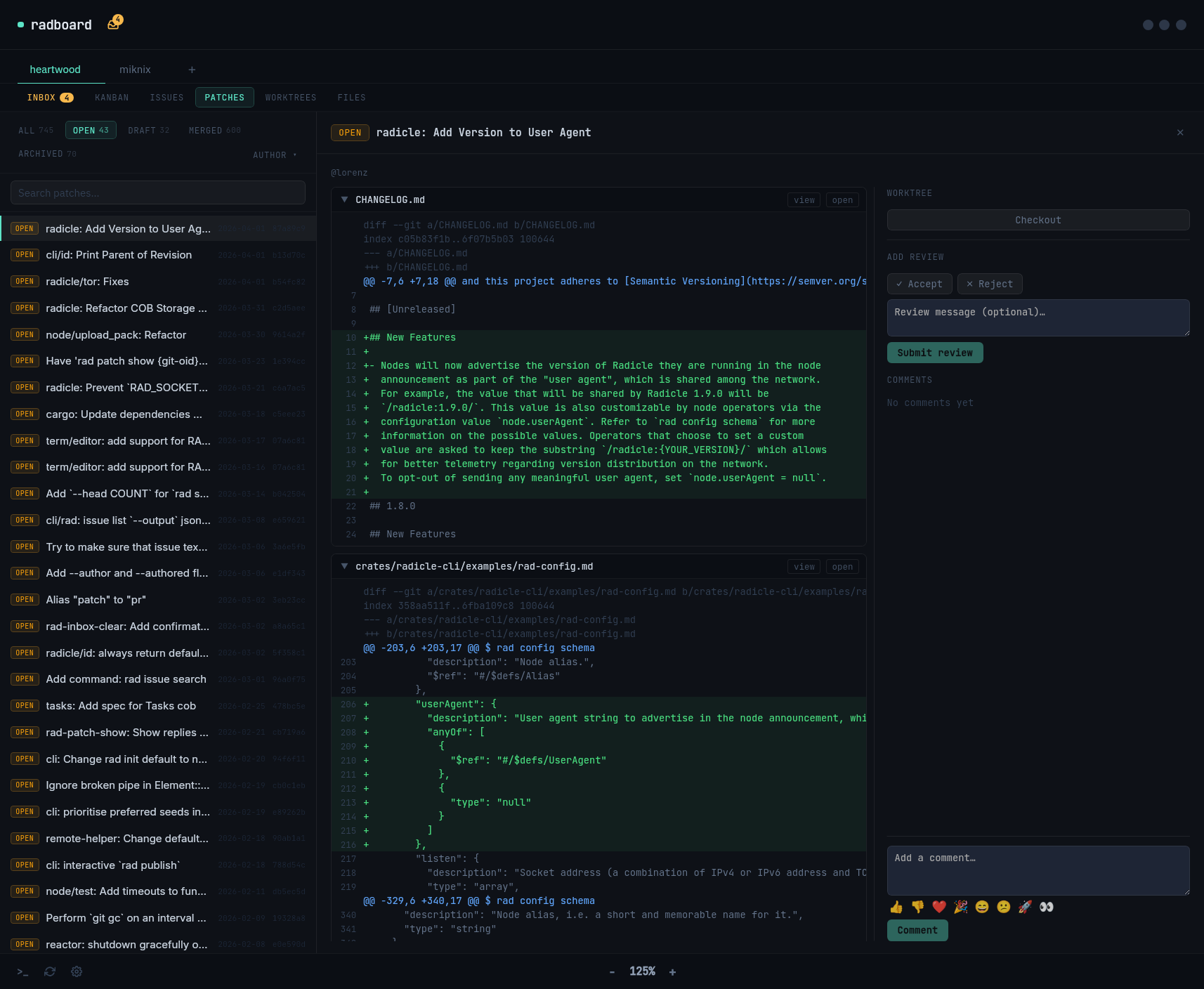Open the Inbox tab
Image resolution: width=1204 pixels, height=989 pixels.
click(50, 98)
